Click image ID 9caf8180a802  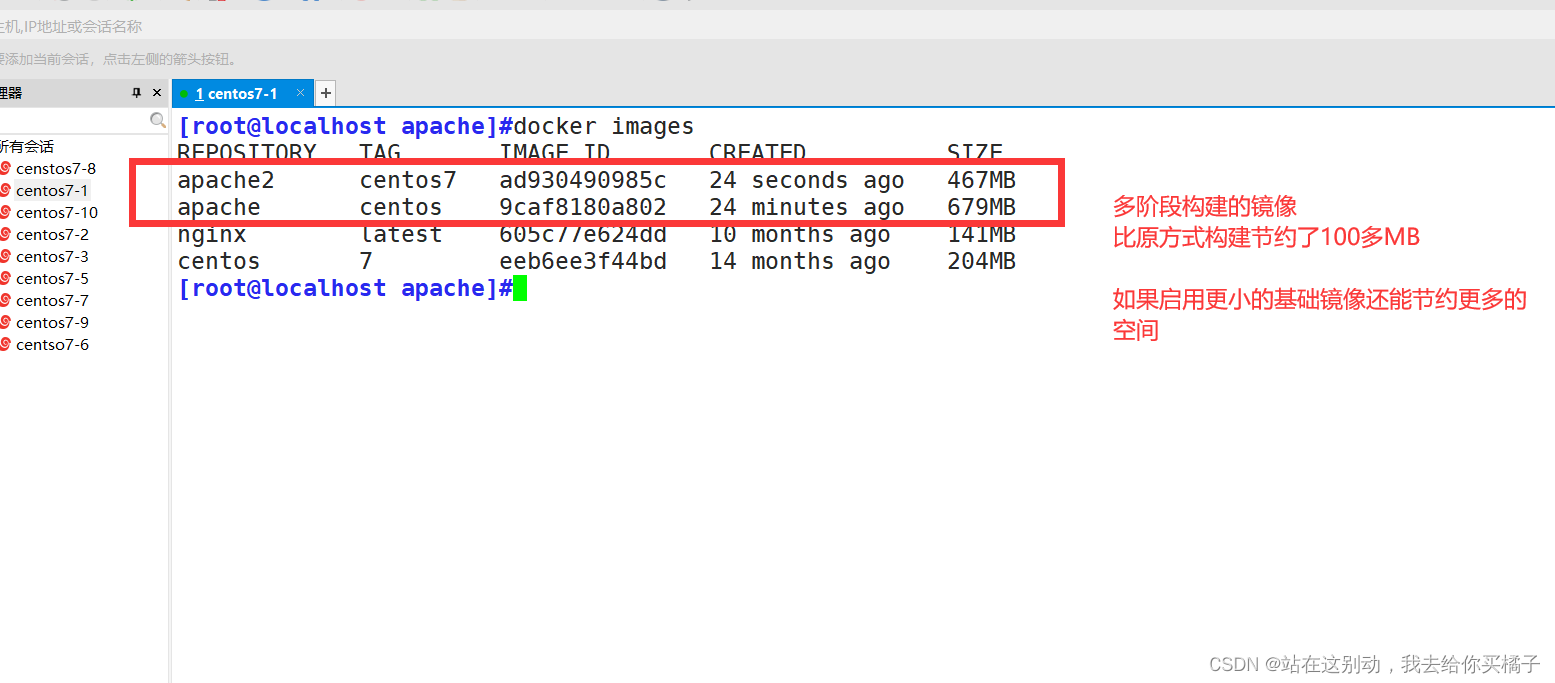[x=583, y=207]
